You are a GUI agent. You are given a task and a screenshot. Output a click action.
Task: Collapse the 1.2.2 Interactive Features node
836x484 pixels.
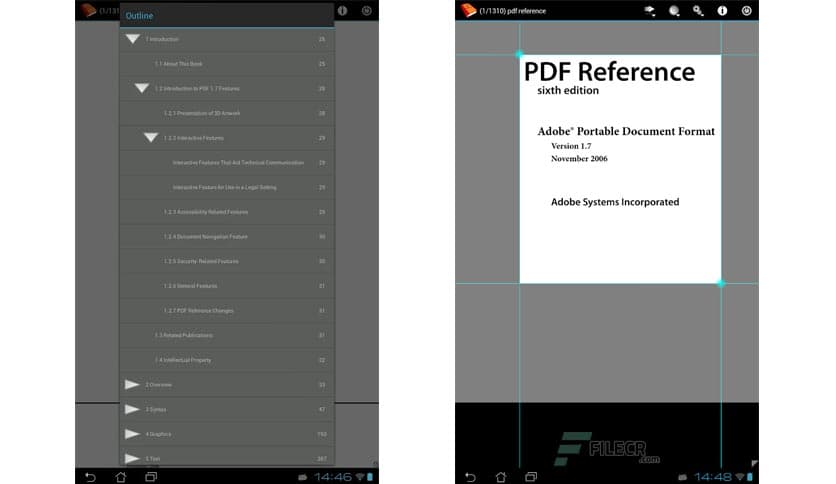tap(151, 137)
